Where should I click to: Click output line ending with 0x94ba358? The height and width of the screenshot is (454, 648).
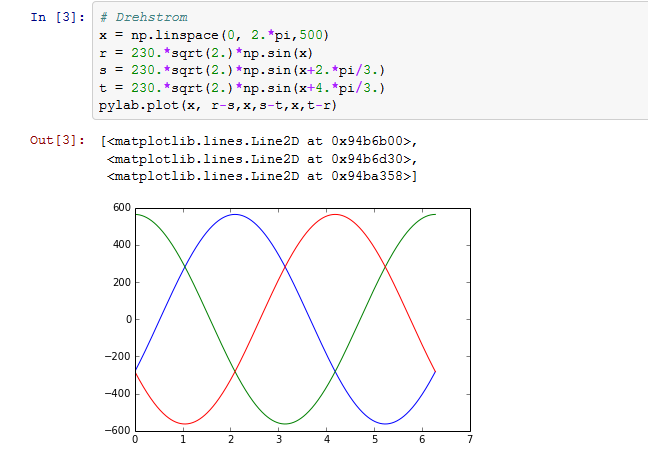pyautogui.click(x=262, y=176)
